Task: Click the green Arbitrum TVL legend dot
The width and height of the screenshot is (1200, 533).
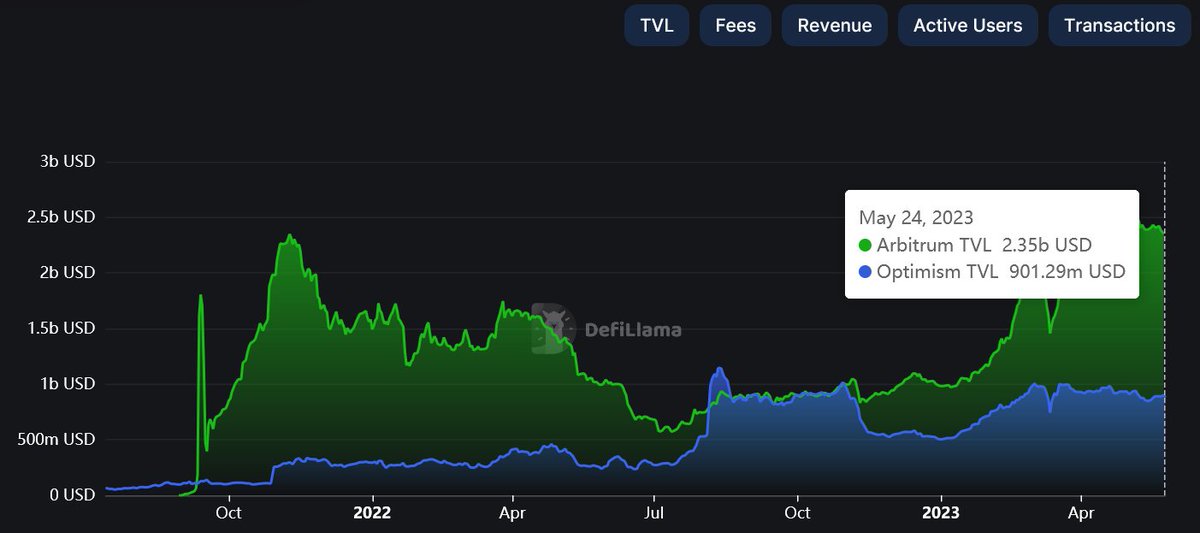Action: coord(866,245)
